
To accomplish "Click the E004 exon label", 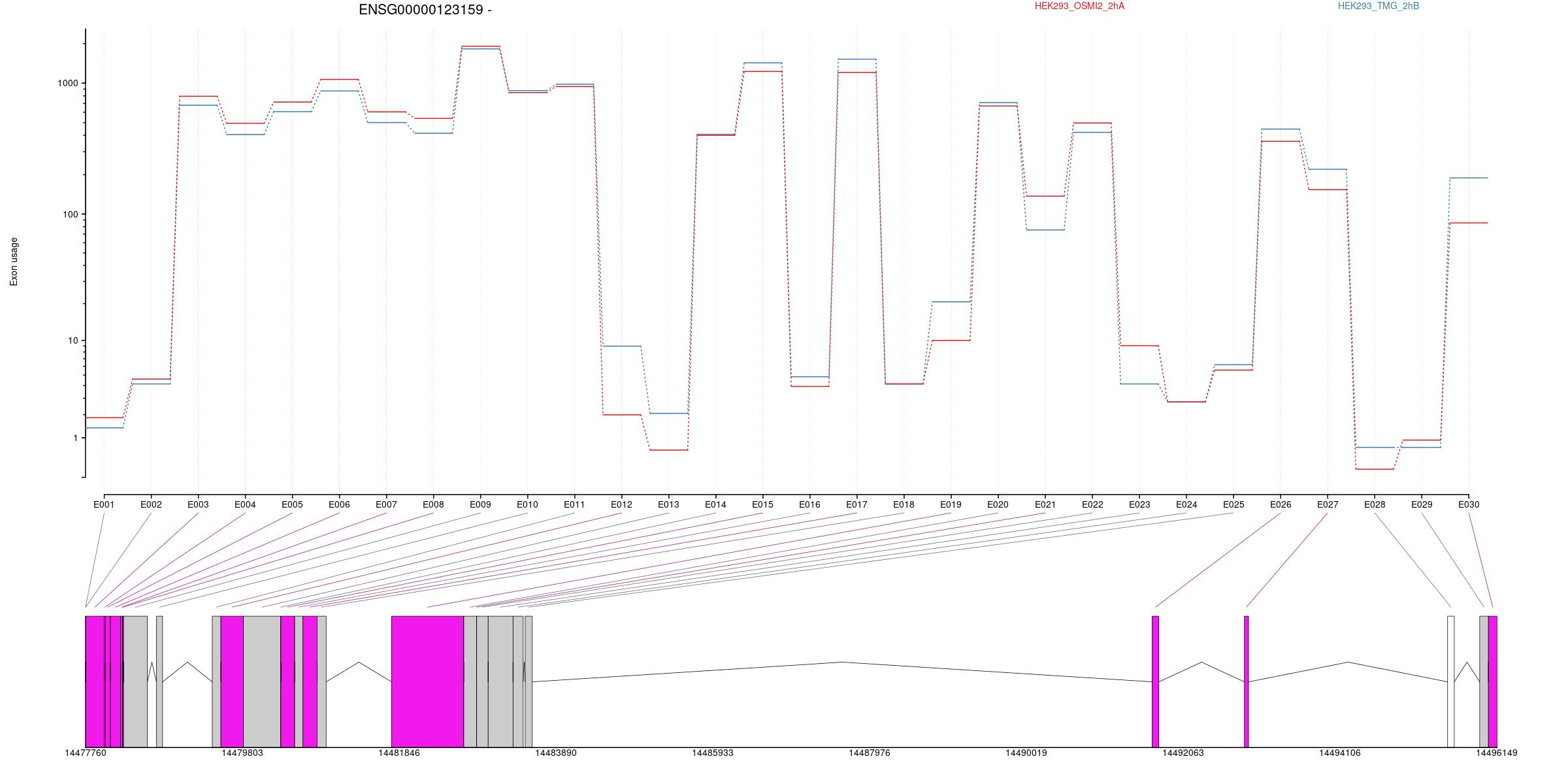I will (x=245, y=504).
